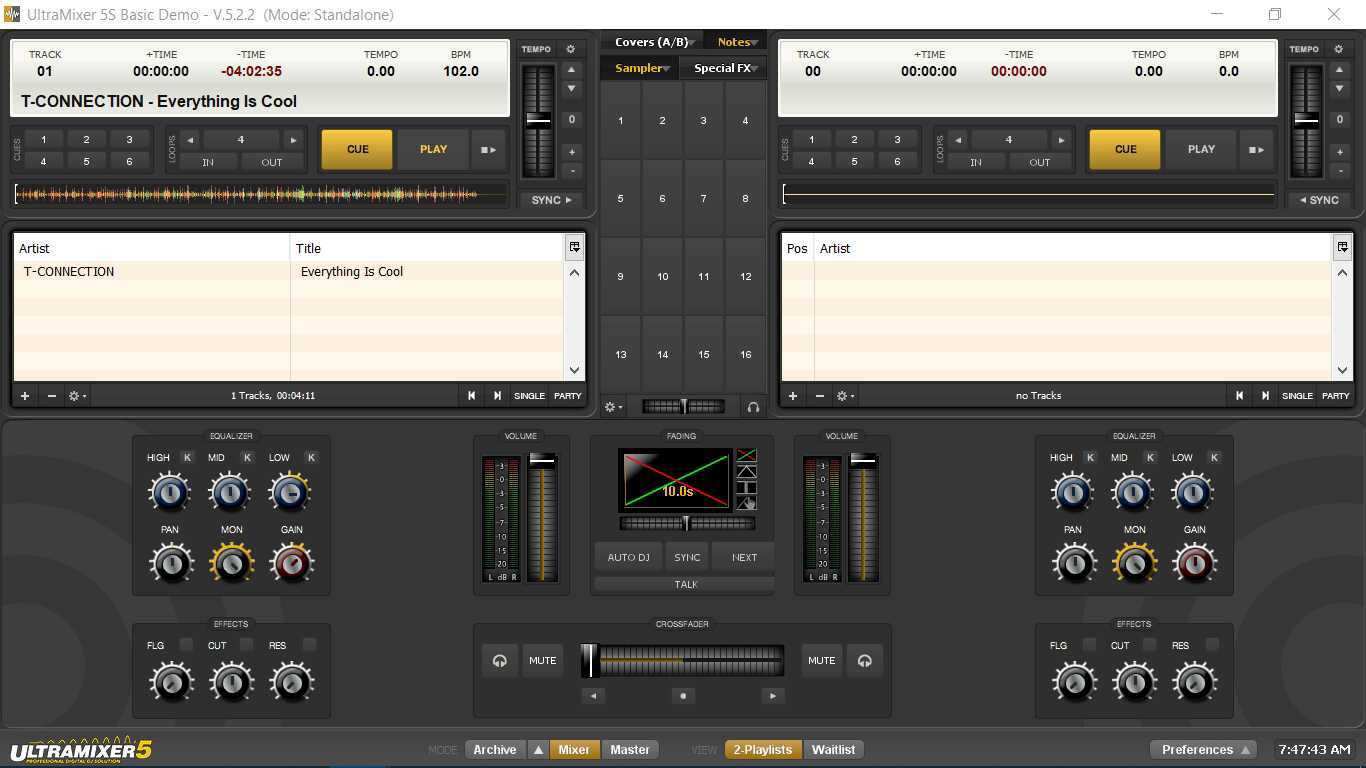This screenshot has height=768, width=1366.
Task: Expand the Preferences menu
Action: pos(1203,749)
